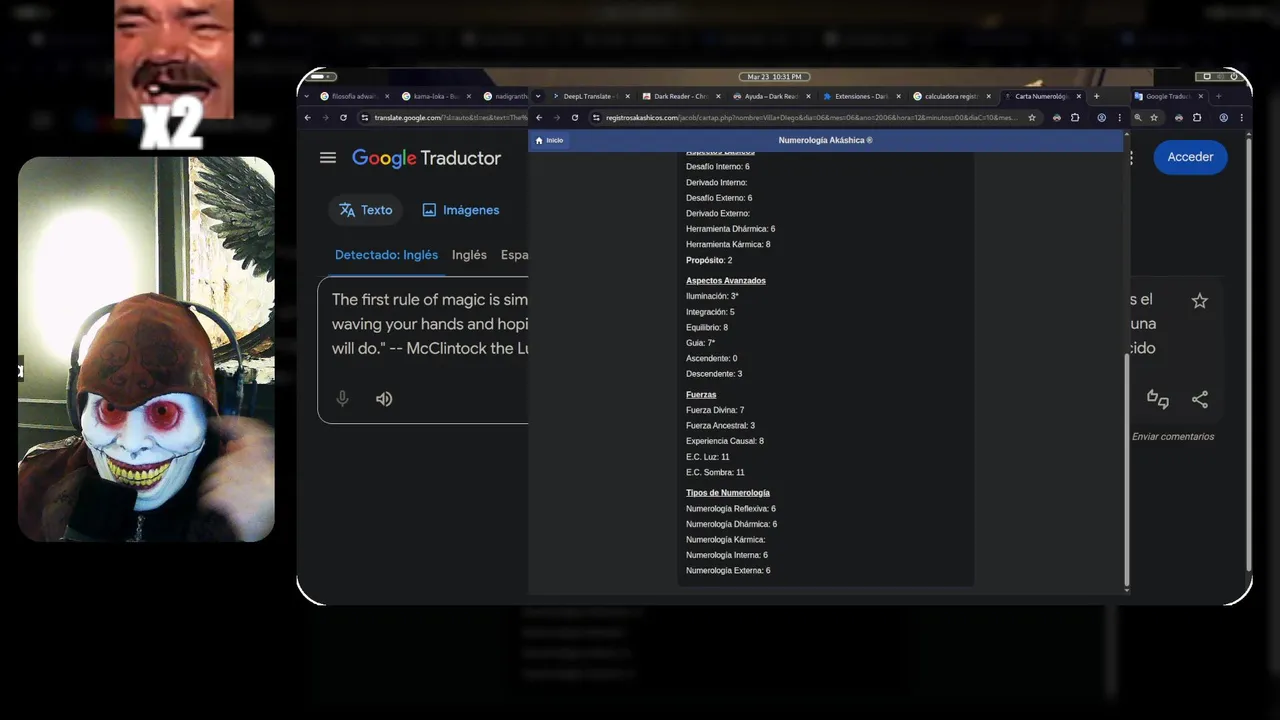Screen dimensions: 1280x720
Task: Expand the tab search chevron in the translate.google.com window
Action: click(x=306, y=96)
